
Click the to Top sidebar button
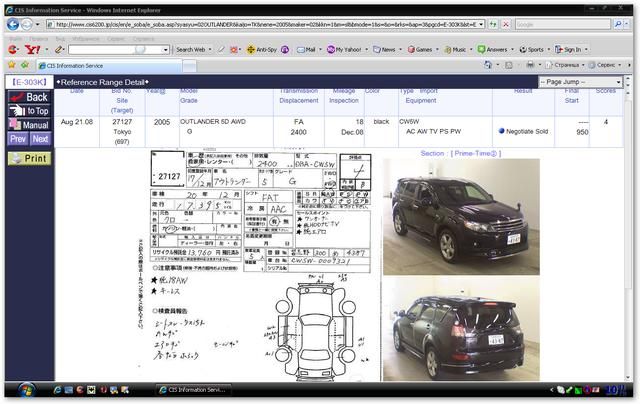[29, 111]
